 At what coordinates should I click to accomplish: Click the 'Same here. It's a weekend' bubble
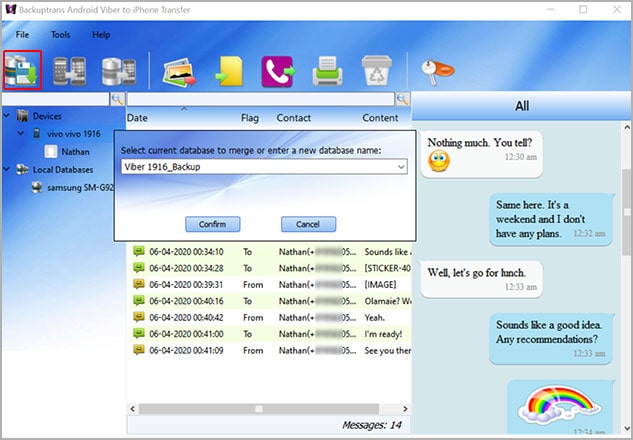coord(551,219)
